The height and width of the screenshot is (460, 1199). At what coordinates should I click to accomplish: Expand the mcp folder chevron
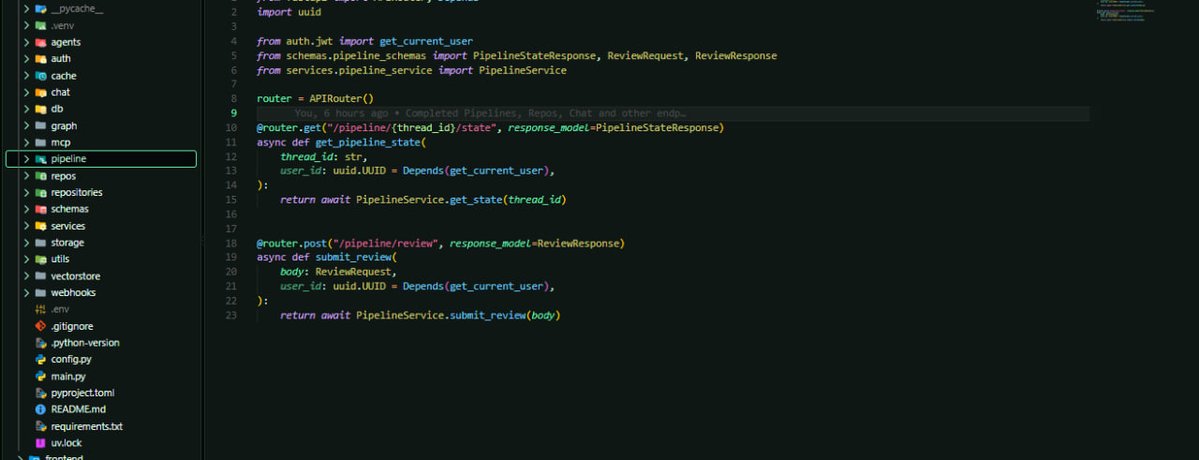tap(27, 143)
